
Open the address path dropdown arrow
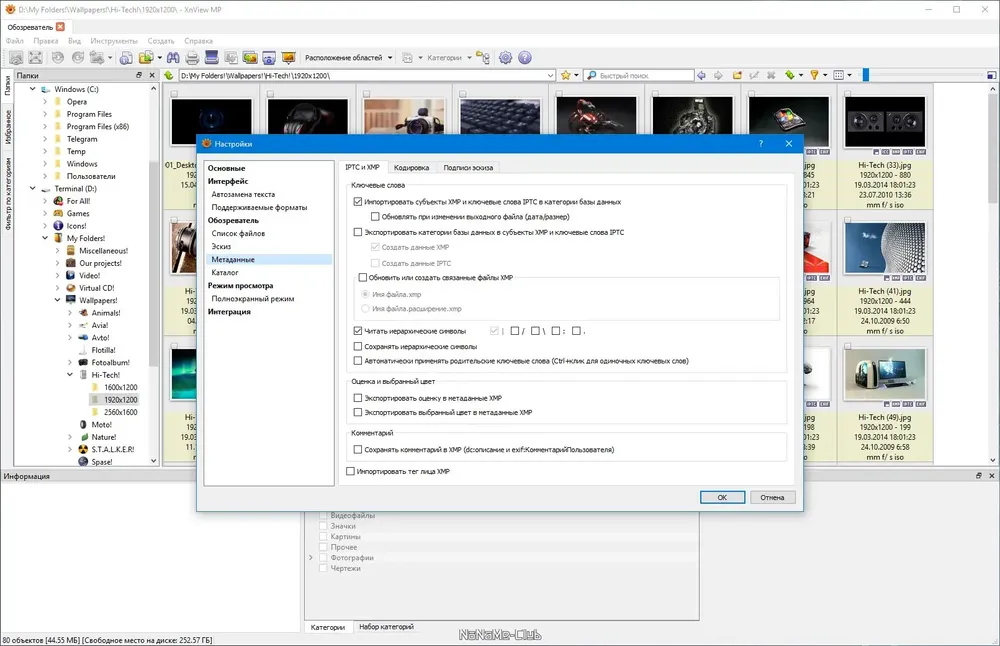(x=550, y=75)
